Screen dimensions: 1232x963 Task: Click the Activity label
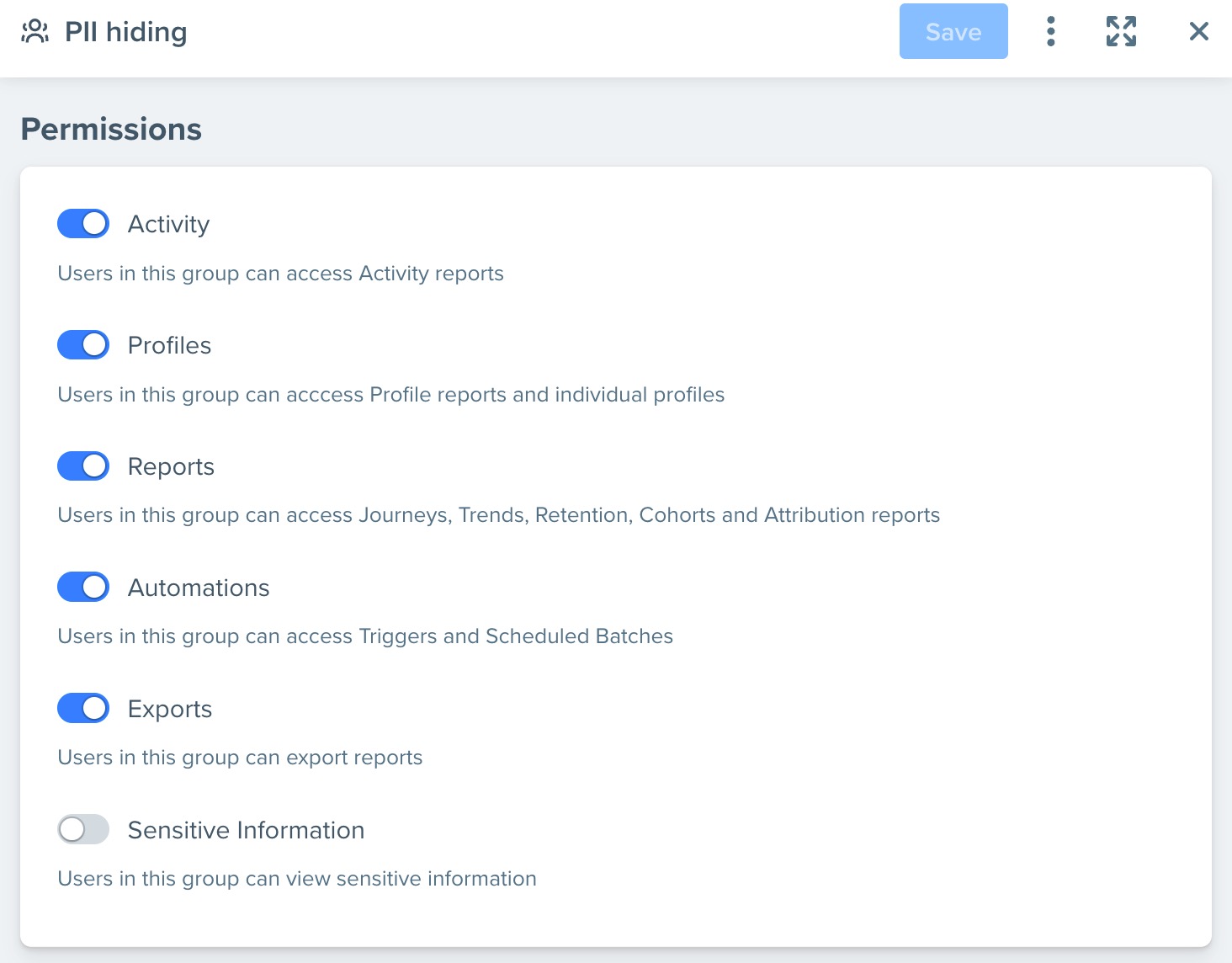point(168,225)
